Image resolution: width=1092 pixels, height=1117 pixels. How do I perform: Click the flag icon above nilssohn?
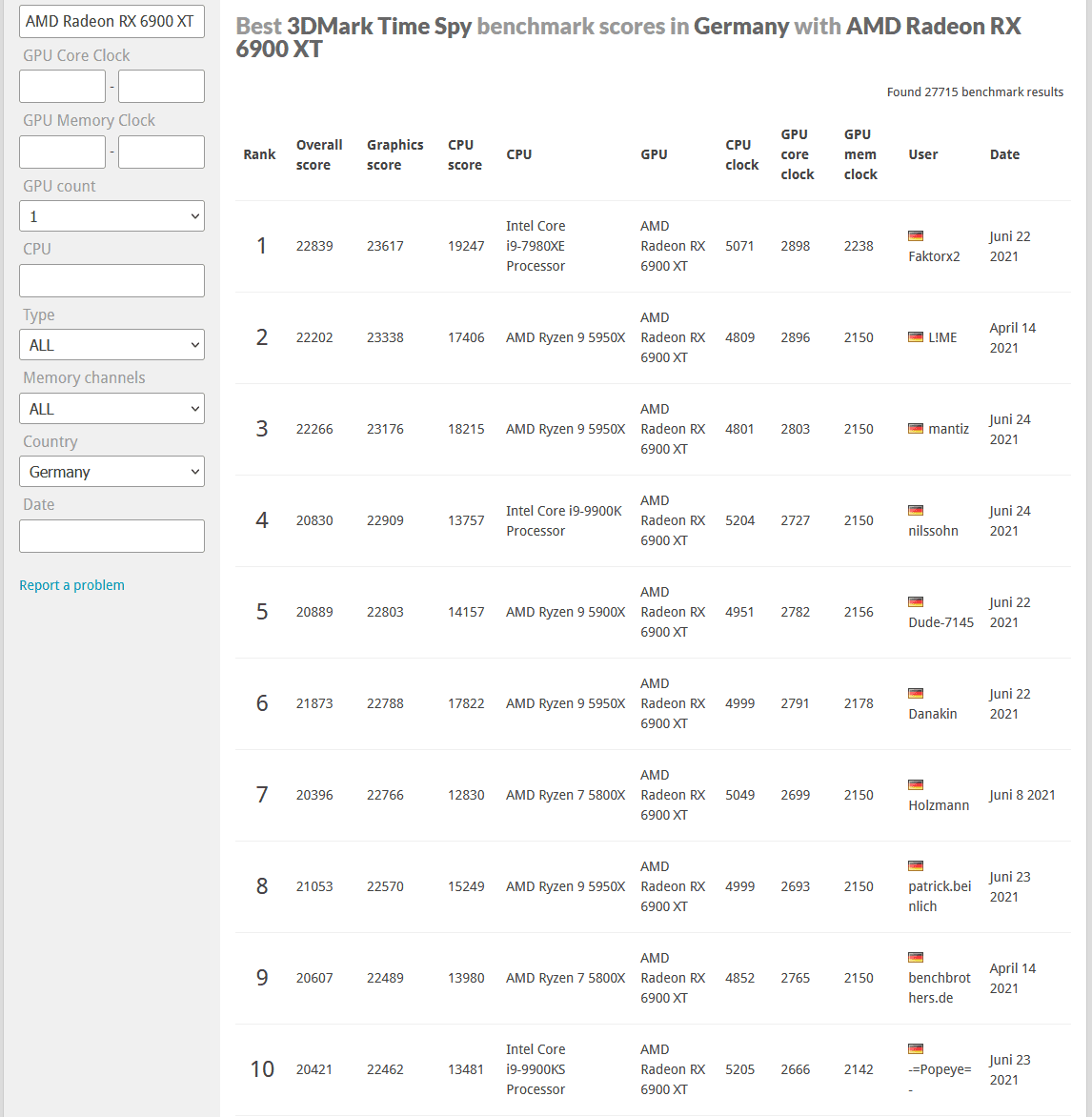[916, 510]
